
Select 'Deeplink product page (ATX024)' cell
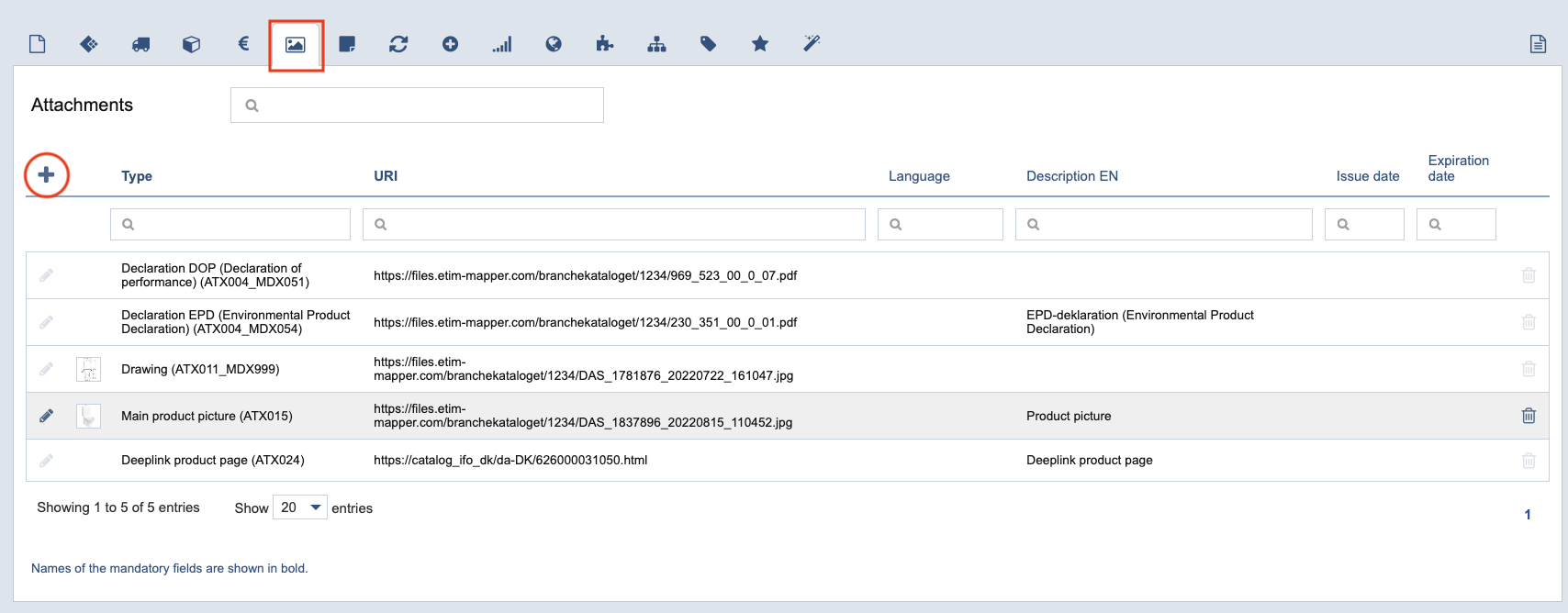coord(213,460)
